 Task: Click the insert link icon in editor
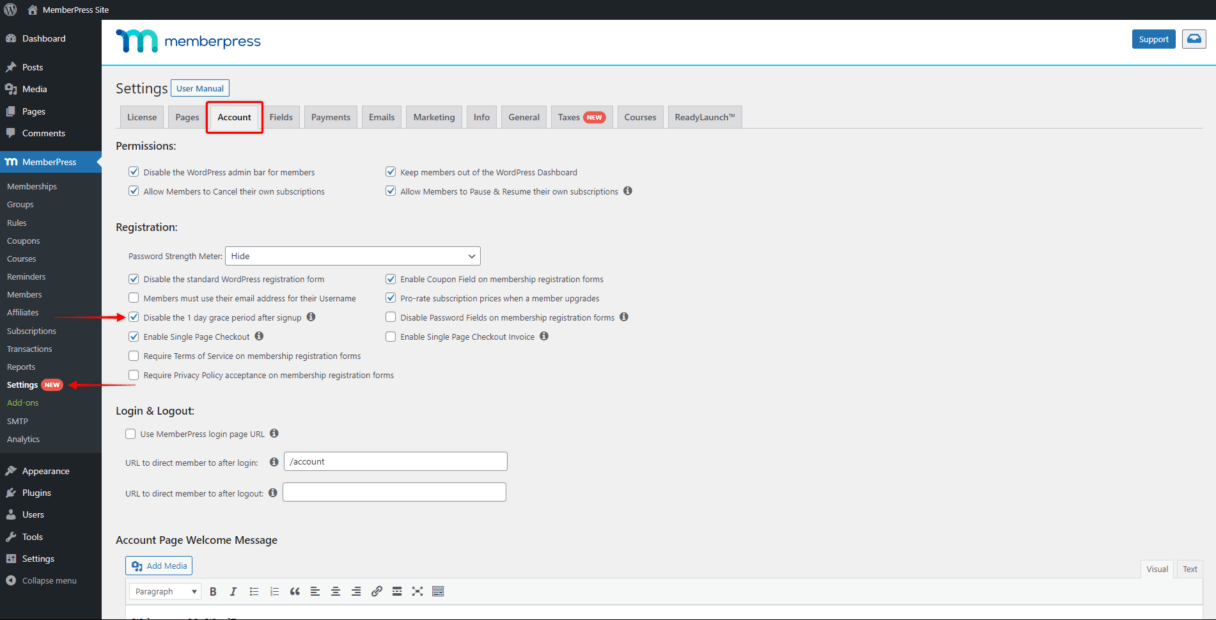376,591
